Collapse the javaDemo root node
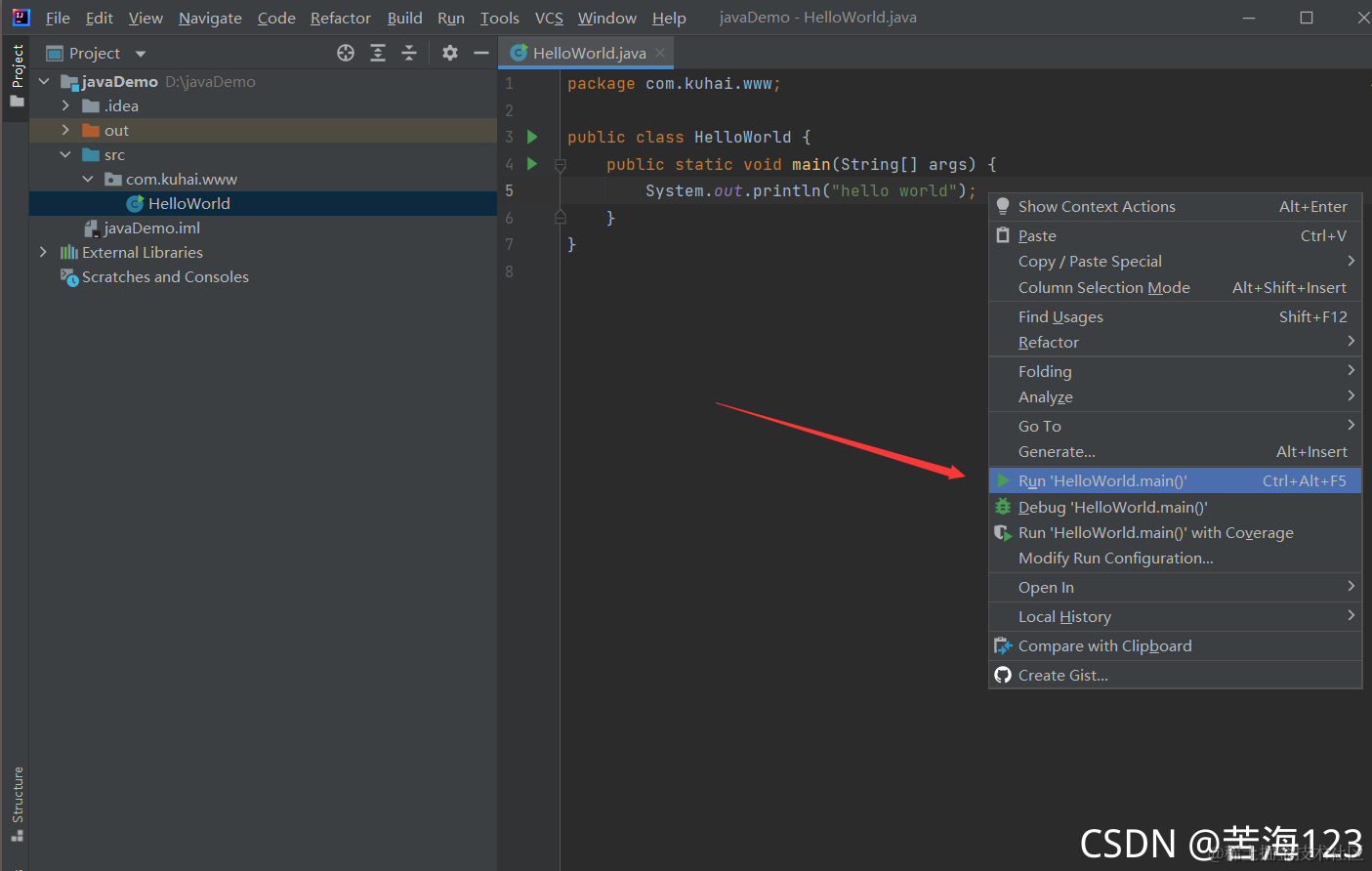The width and height of the screenshot is (1372, 871). [44, 81]
